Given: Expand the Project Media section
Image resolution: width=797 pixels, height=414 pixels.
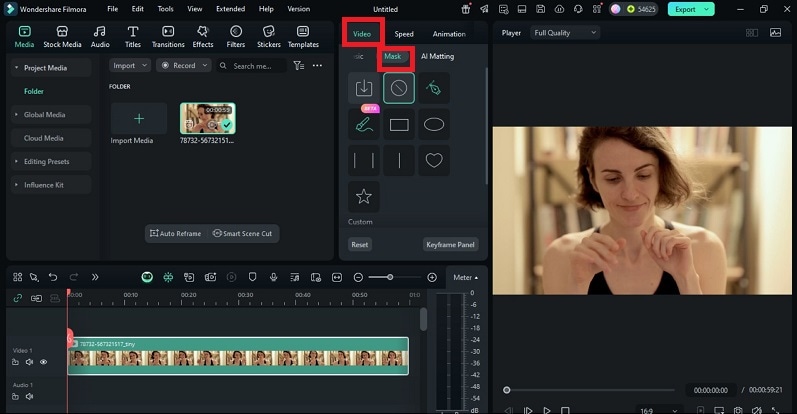Looking at the screenshot, I should [51, 68].
